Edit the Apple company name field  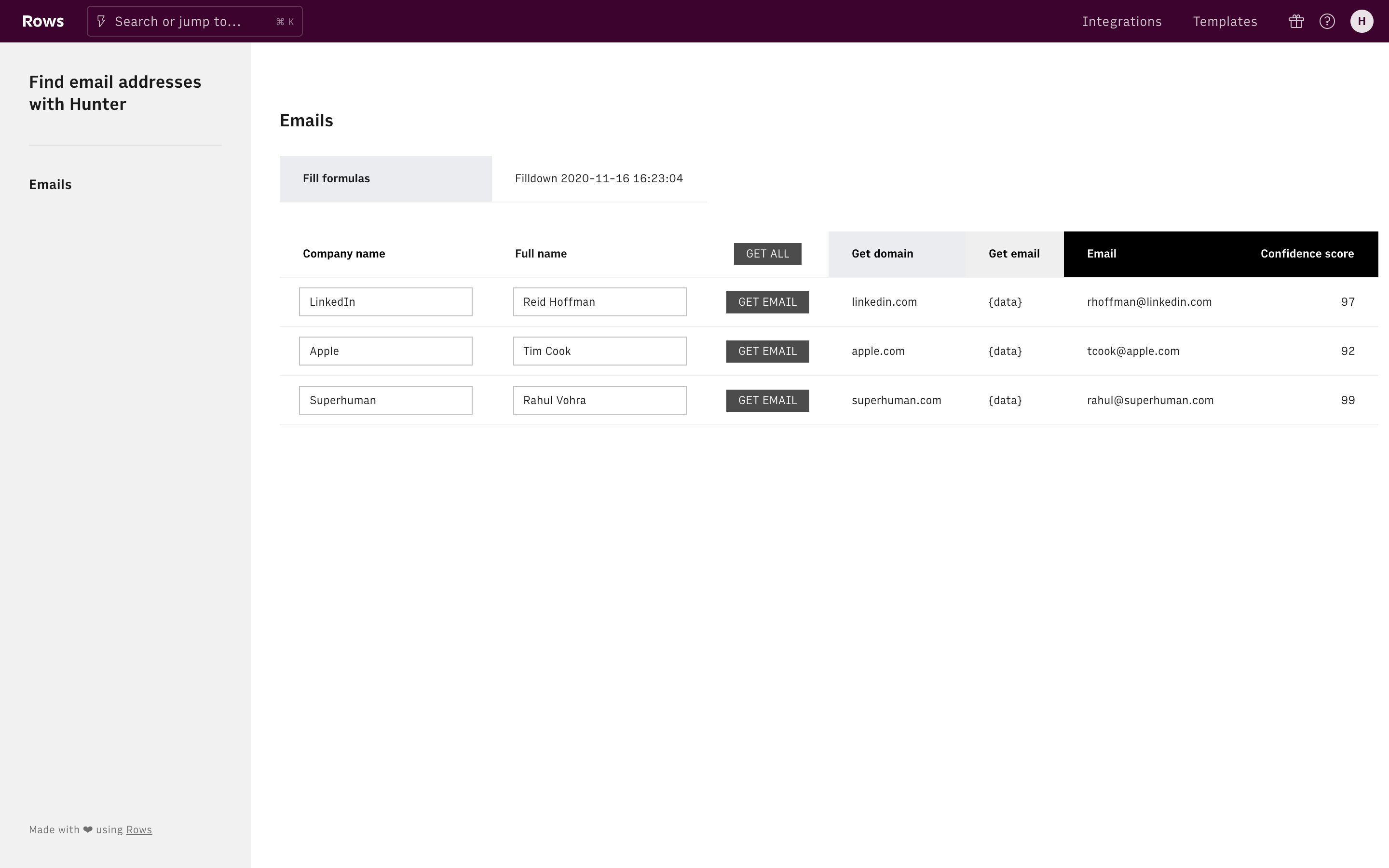[x=386, y=352]
